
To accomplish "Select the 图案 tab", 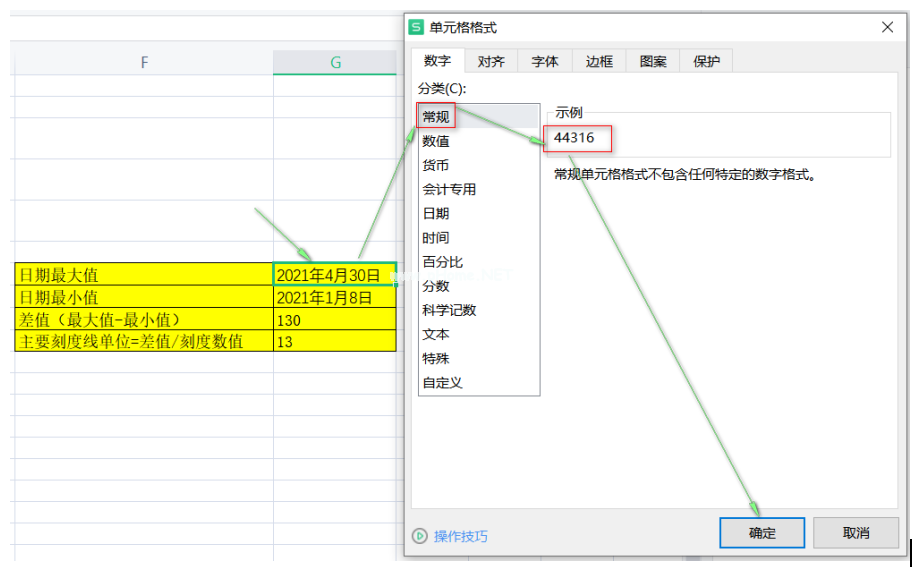I will coord(653,61).
